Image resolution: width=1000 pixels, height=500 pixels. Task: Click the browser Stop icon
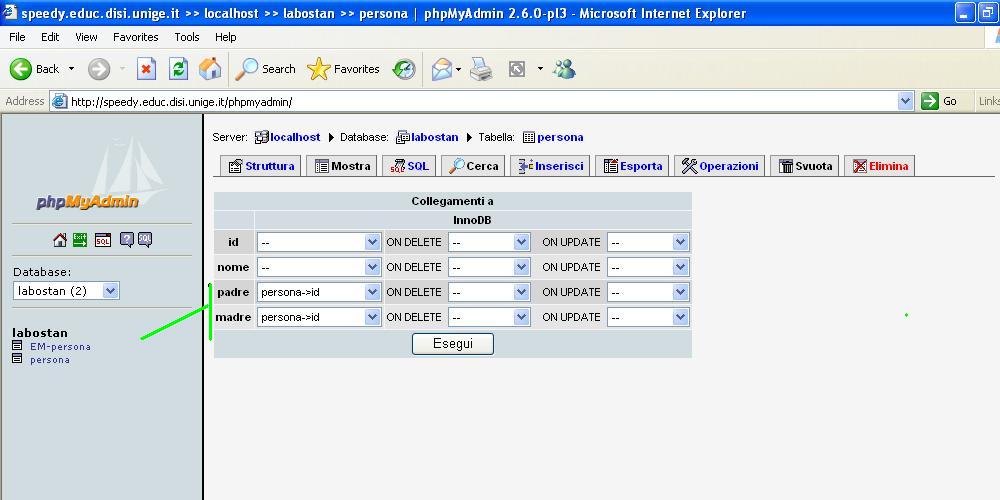click(x=146, y=69)
